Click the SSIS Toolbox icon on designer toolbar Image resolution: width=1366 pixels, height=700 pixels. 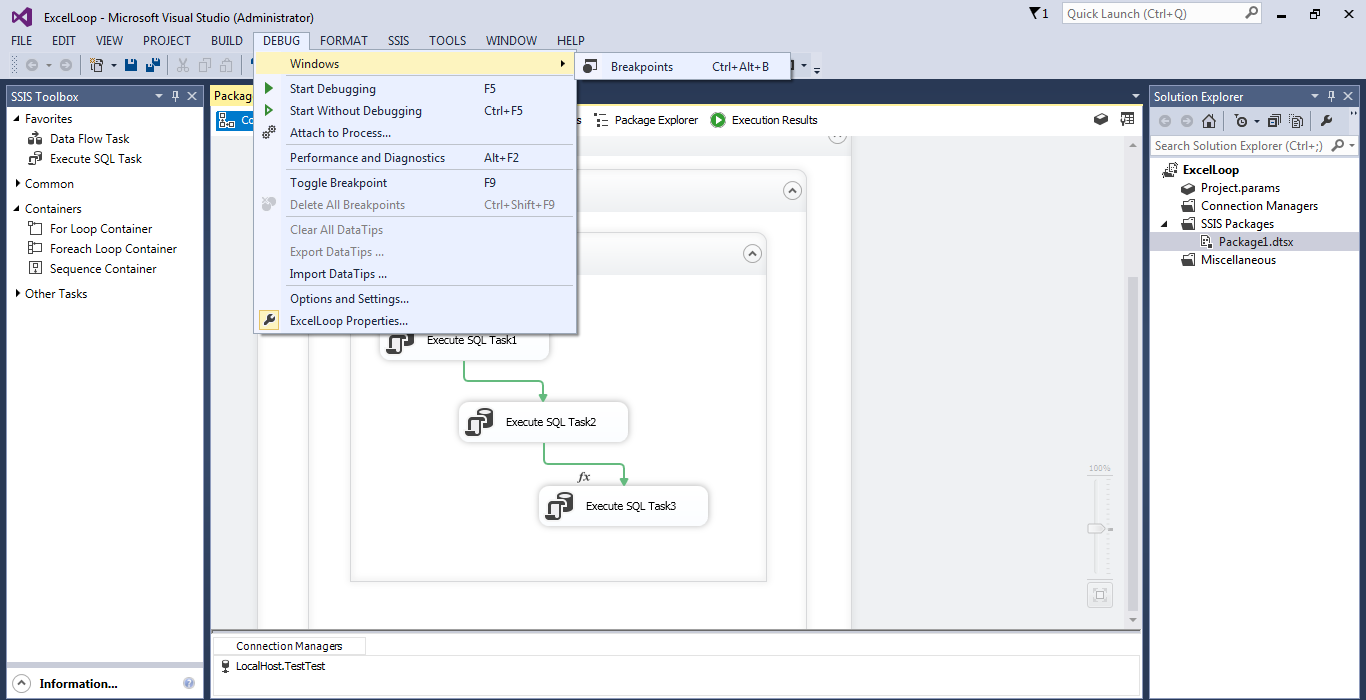1101,119
